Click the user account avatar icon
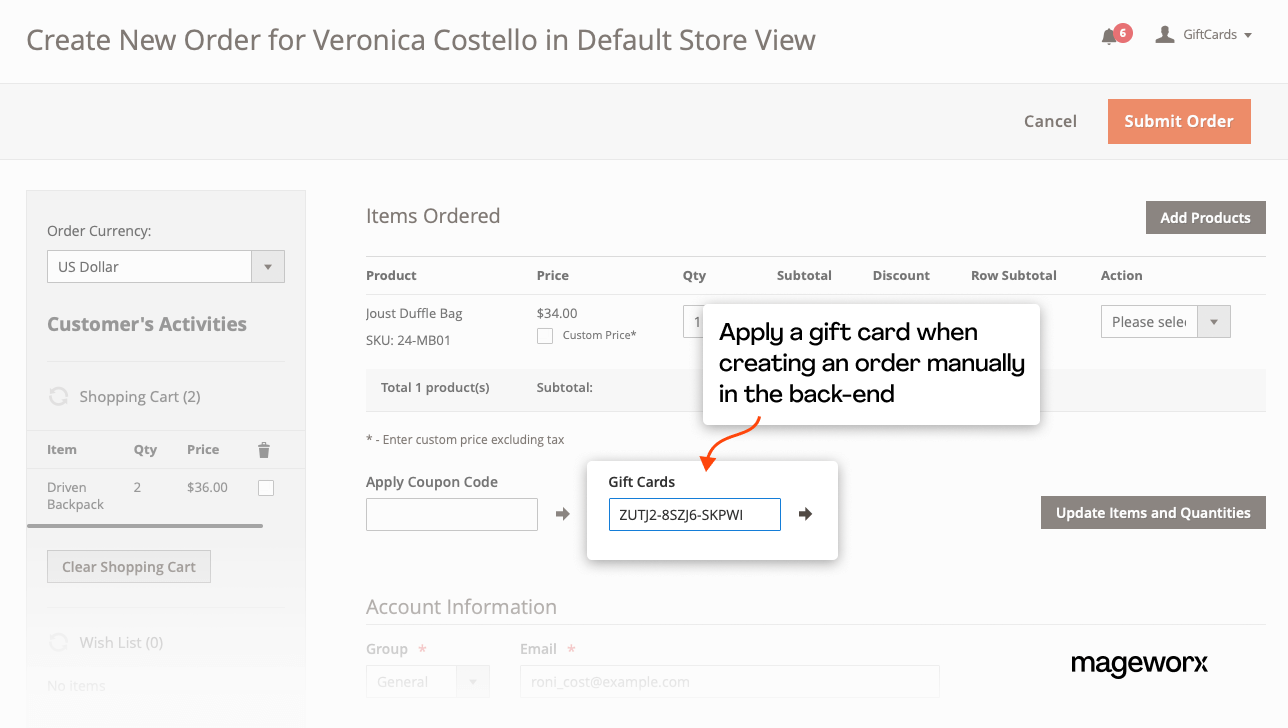 [x=1164, y=35]
